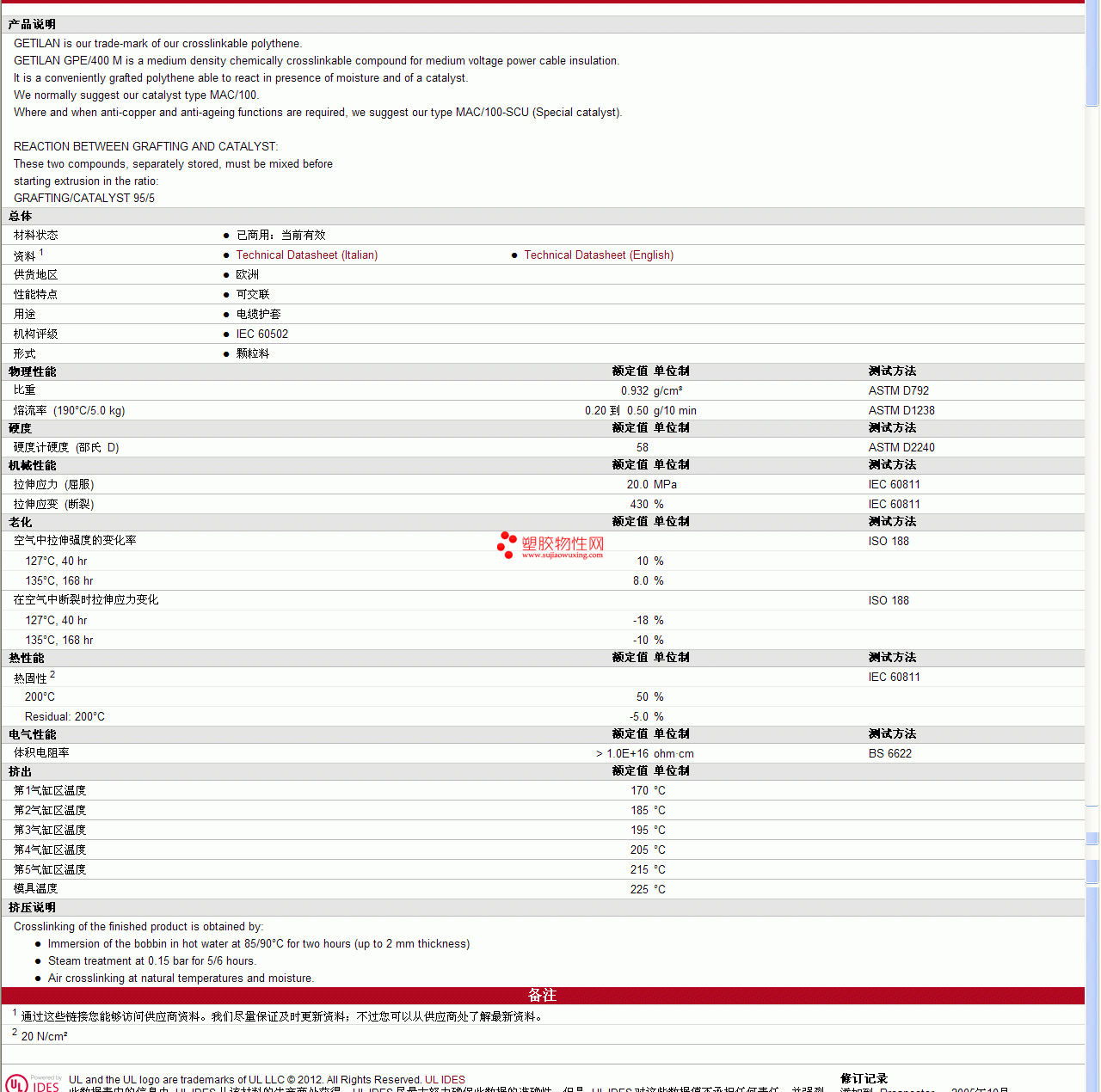Image resolution: width=1101 pixels, height=1092 pixels.
Task: Select the 硬度计硬度 (邵氏 D) row label
Action: tap(66, 448)
